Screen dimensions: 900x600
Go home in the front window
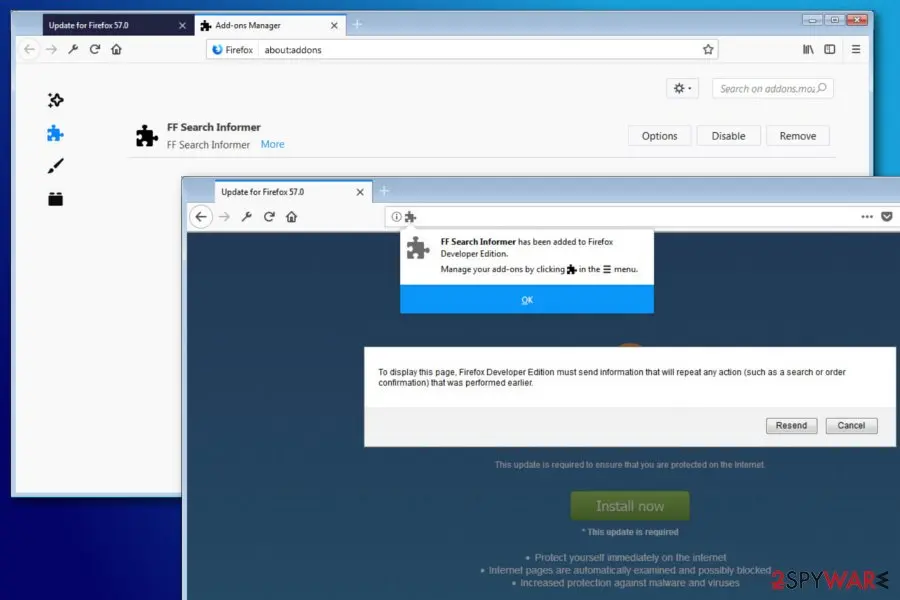(x=292, y=216)
